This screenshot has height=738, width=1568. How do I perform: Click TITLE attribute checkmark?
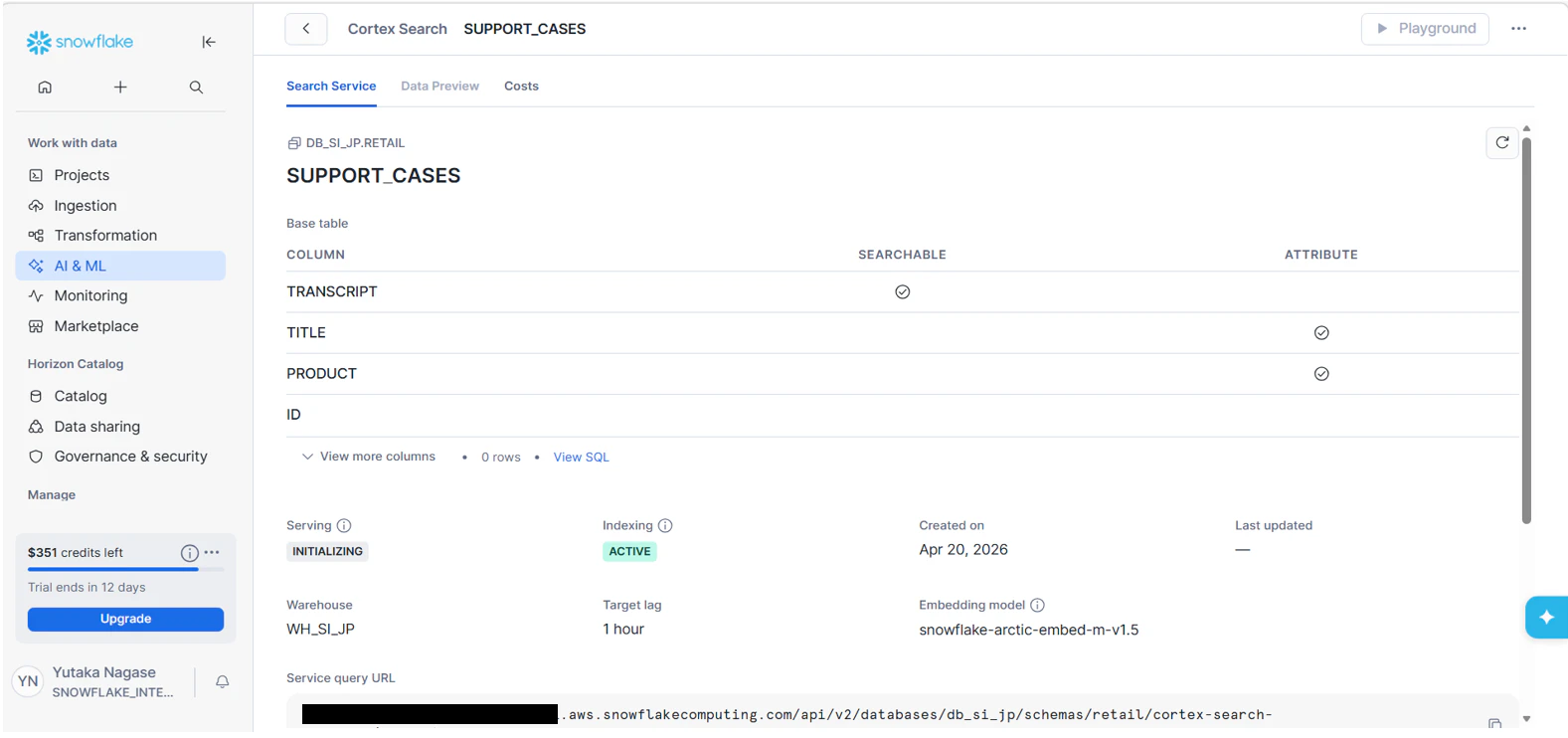(1321, 333)
